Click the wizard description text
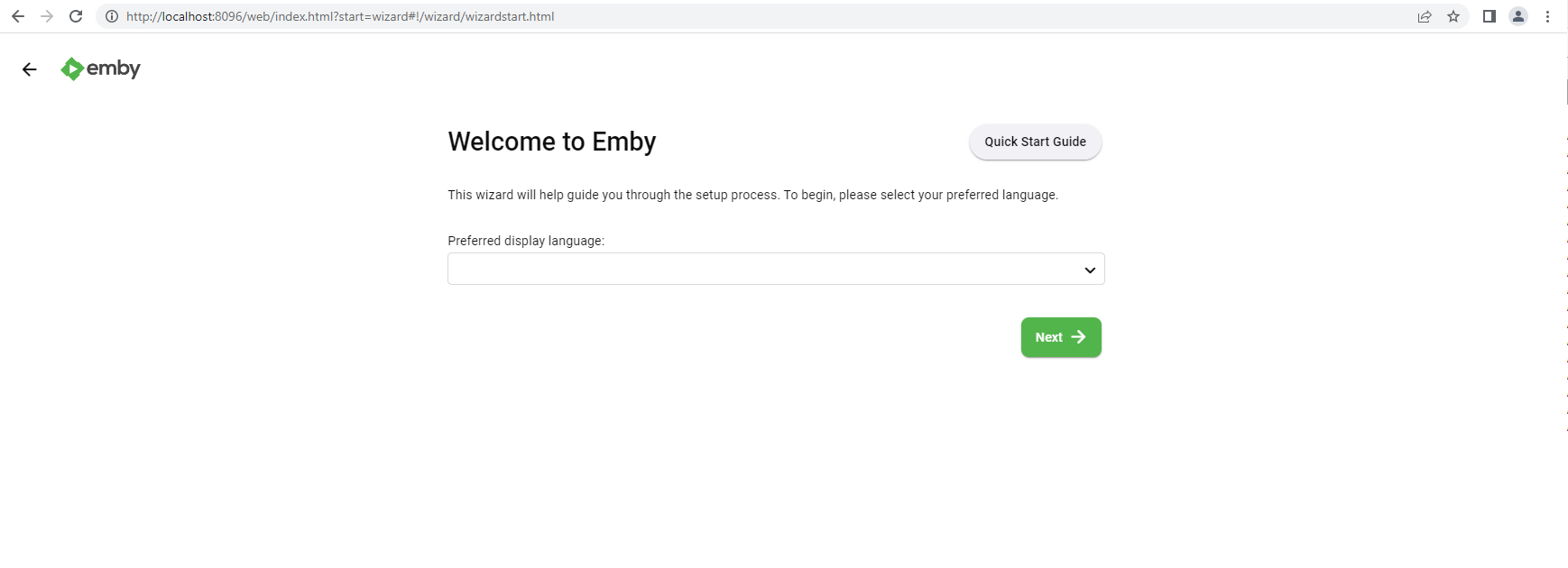Viewport: 1568px width, 568px height. tap(752, 195)
